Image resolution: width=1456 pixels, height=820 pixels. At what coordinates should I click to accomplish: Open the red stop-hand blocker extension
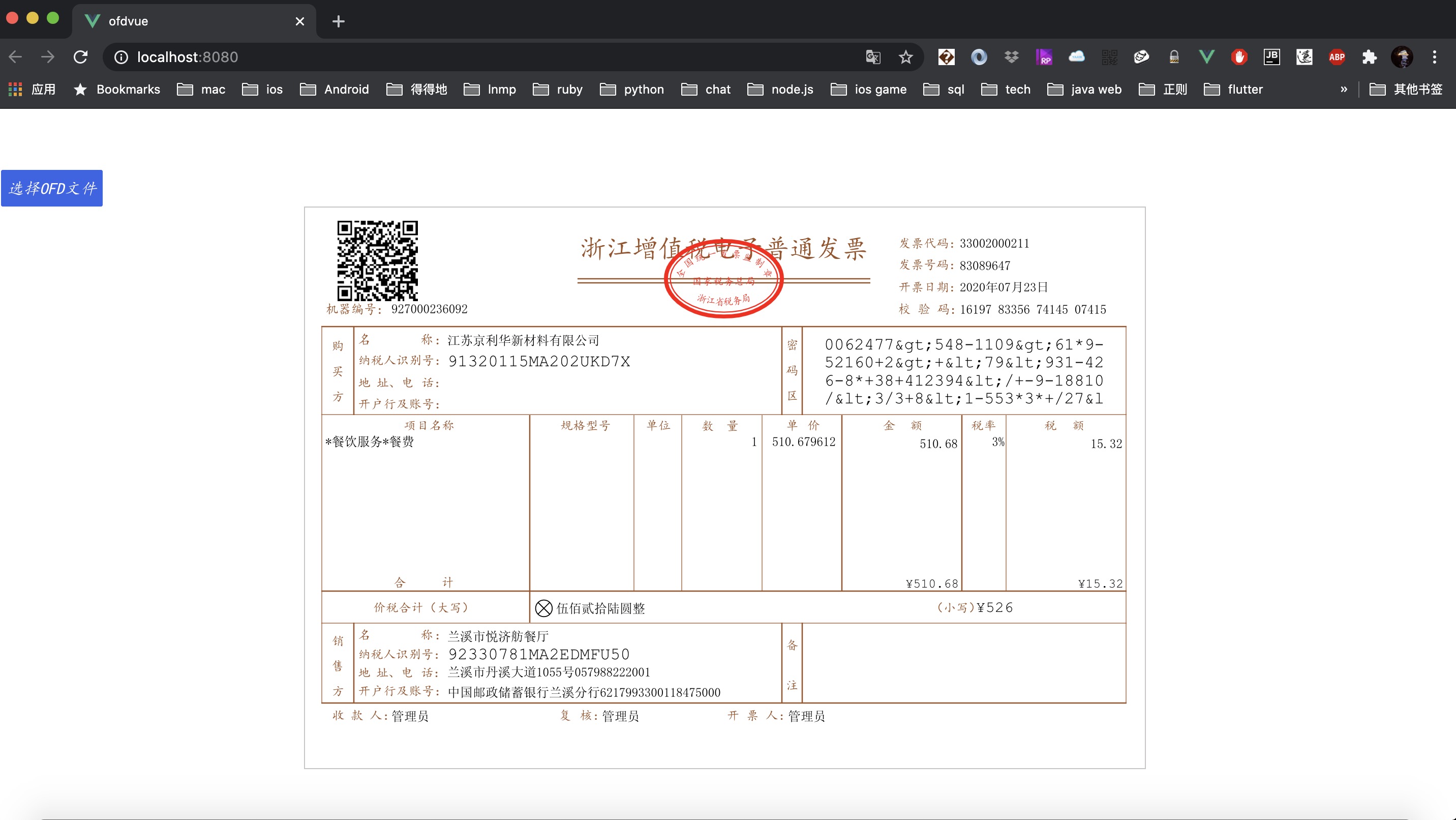[1239, 56]
